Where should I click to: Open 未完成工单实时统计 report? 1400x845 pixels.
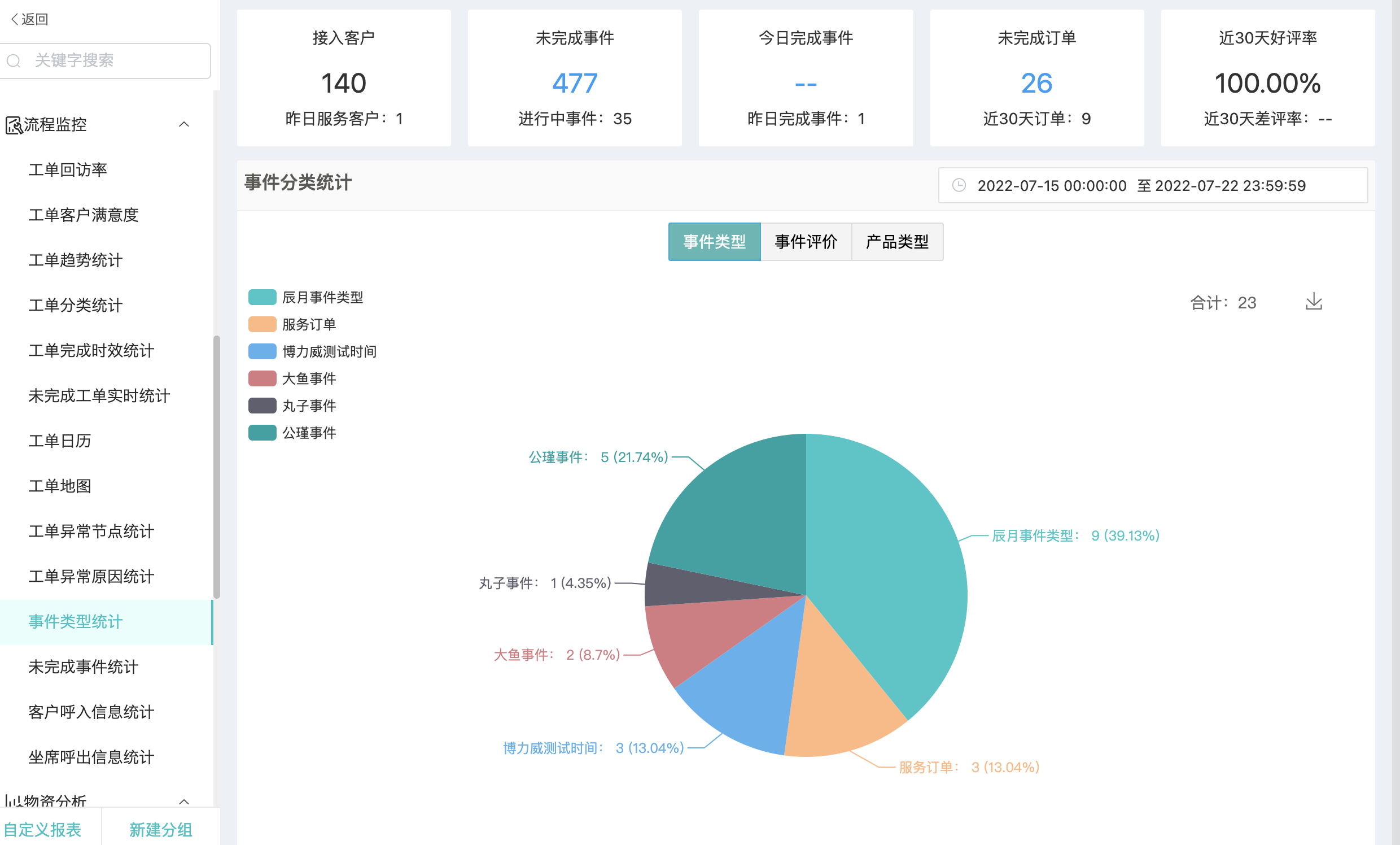pyautogui.click(x=99, y=396)
